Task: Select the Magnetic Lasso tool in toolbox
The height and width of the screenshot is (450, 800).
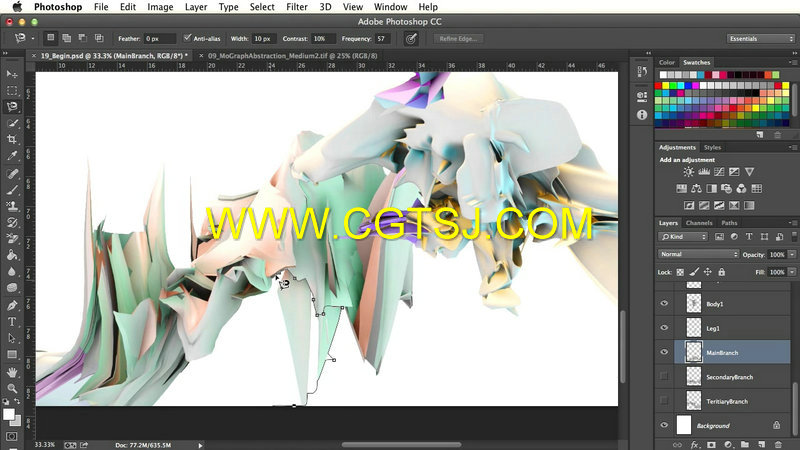Action: pos(12,107)
